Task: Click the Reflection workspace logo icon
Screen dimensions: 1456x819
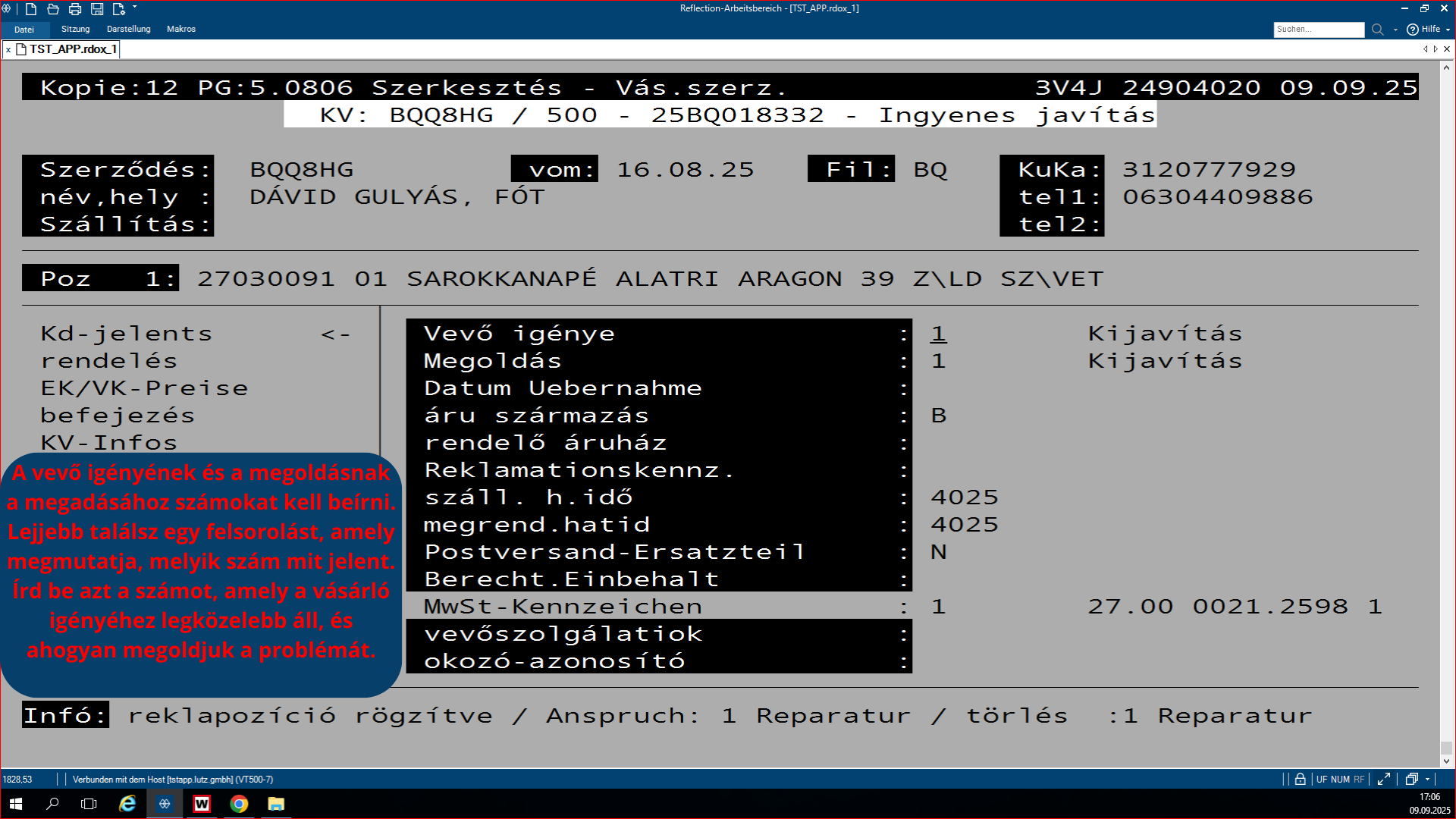Action: point(7,9)
